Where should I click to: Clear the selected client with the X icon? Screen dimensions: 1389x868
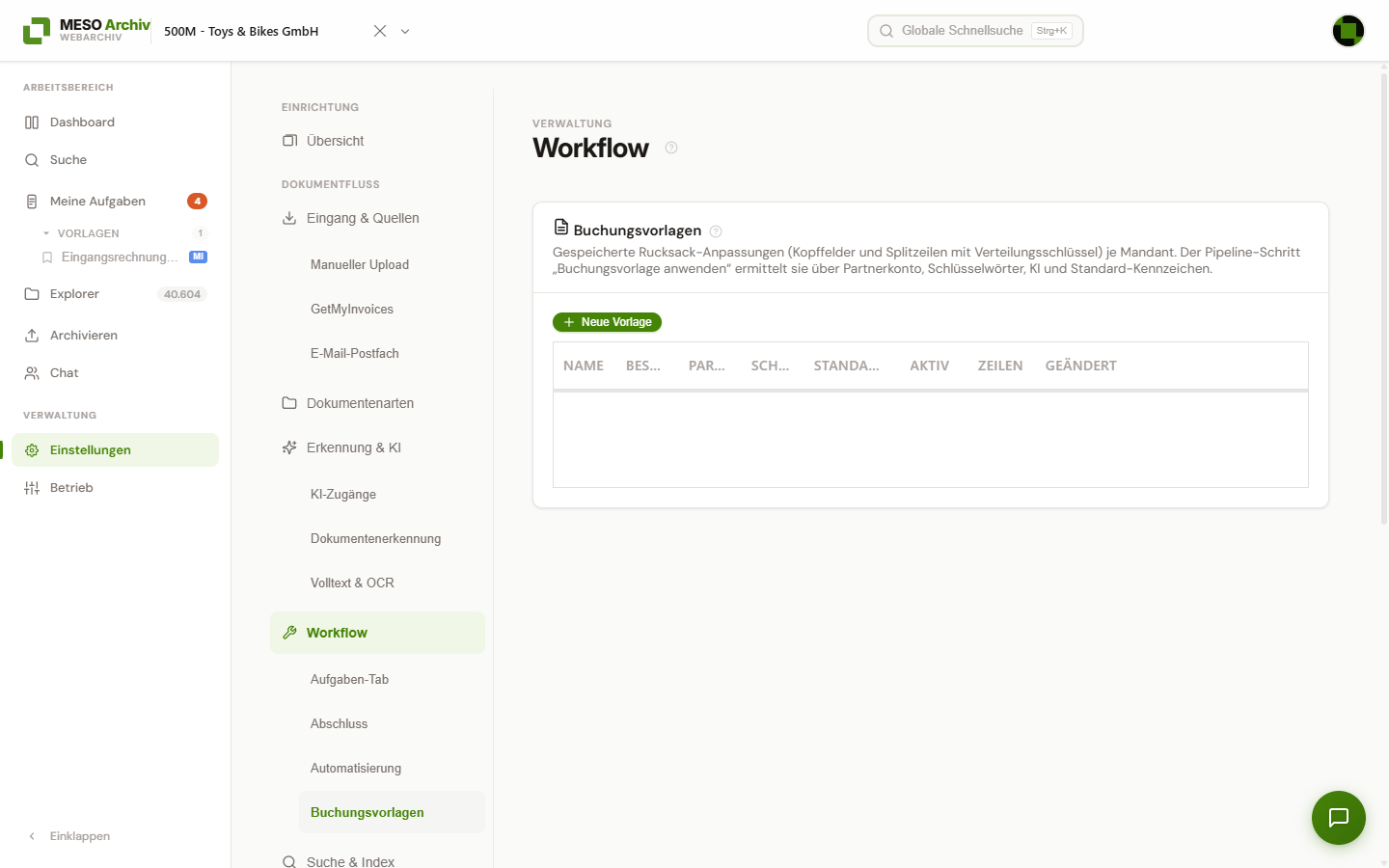click(x=380, y=31)
